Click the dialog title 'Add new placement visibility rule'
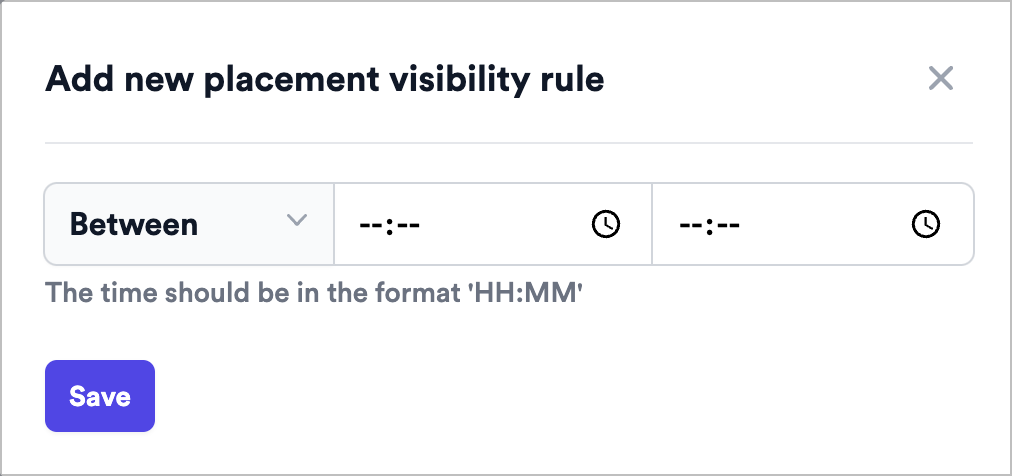 pos(325,80)
